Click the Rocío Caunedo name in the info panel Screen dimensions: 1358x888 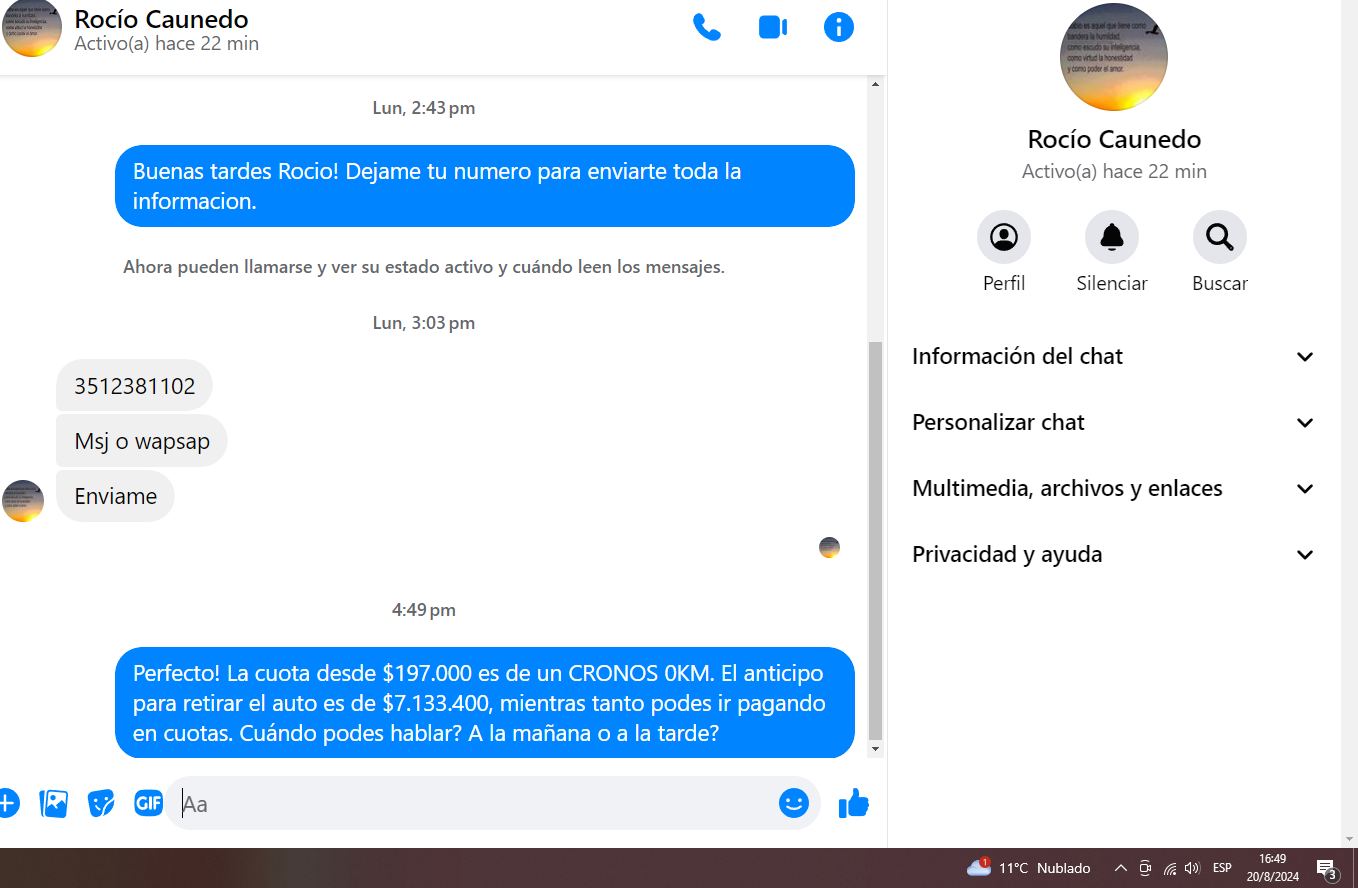click(1114, 139)
